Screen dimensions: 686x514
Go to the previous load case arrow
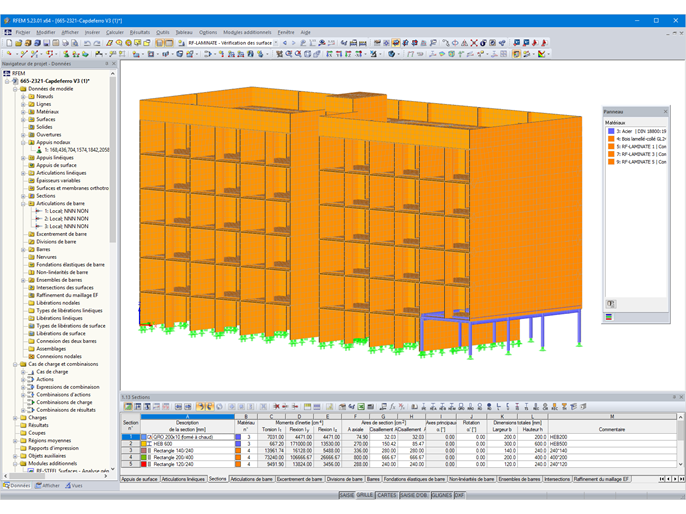pyautogui.click(x=285, y=43)
